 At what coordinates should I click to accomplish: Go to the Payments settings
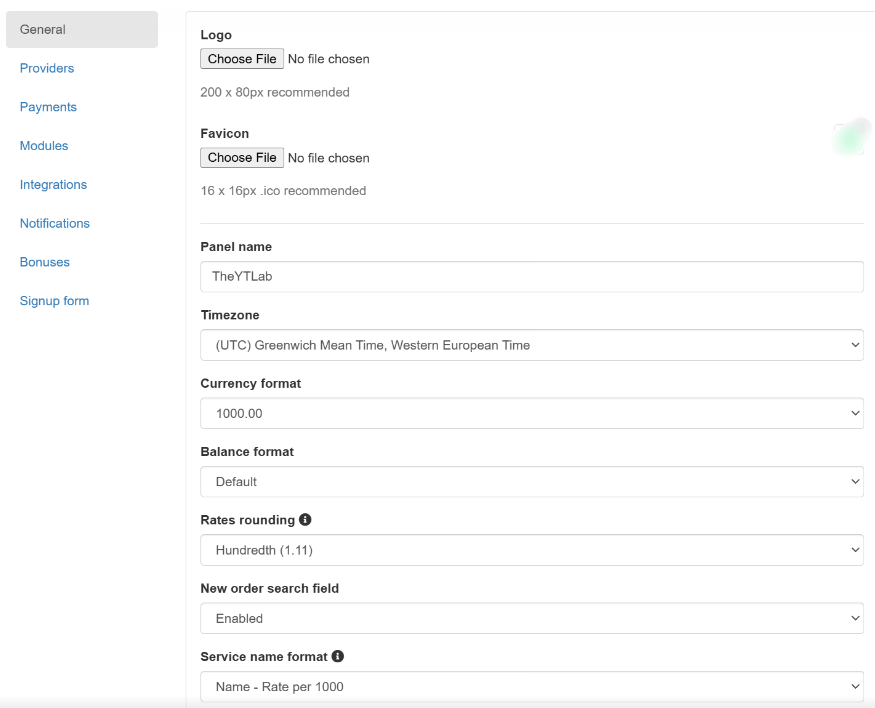click(x=48, y=107)
